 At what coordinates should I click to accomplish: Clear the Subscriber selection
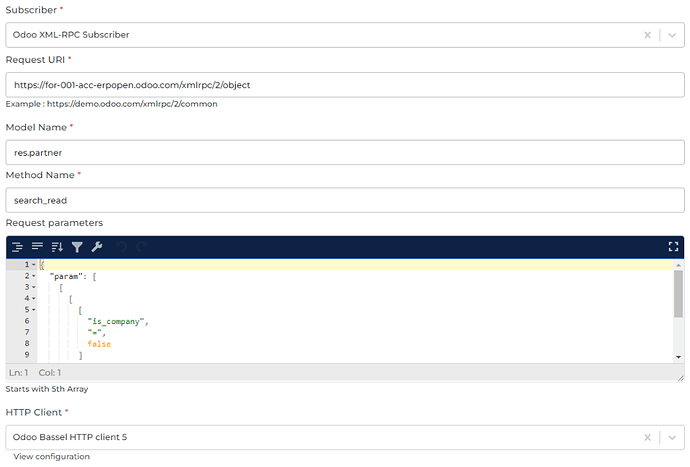click(647, 35)
